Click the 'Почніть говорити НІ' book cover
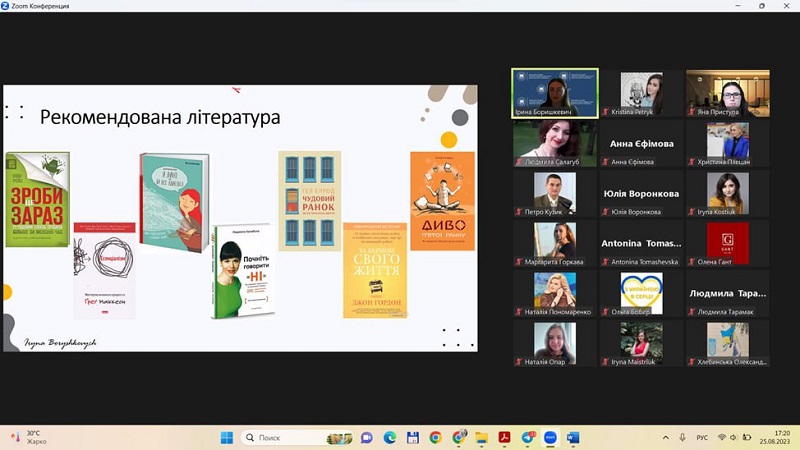800x450 pixels. point(243,271)
